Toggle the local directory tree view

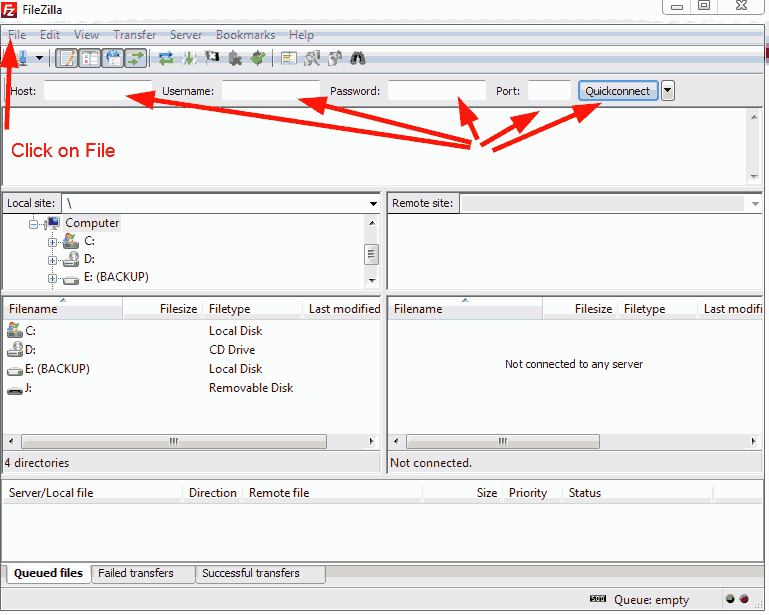pos(90,58)
